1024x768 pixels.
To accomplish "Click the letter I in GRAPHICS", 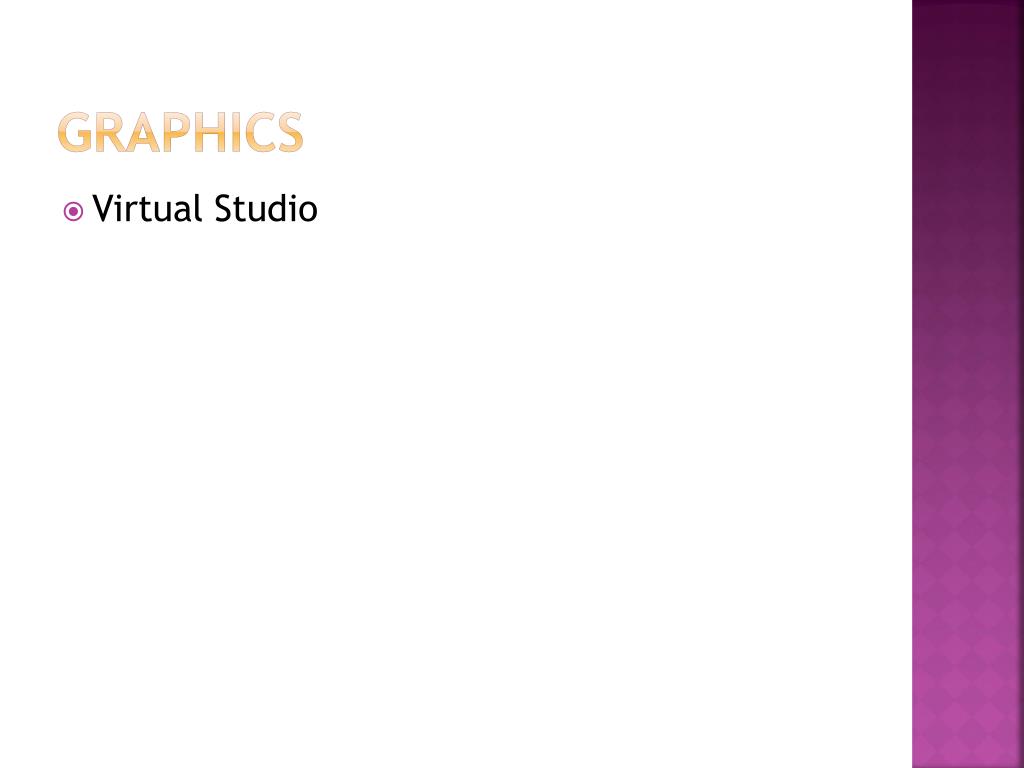I will tap(237, 132).
